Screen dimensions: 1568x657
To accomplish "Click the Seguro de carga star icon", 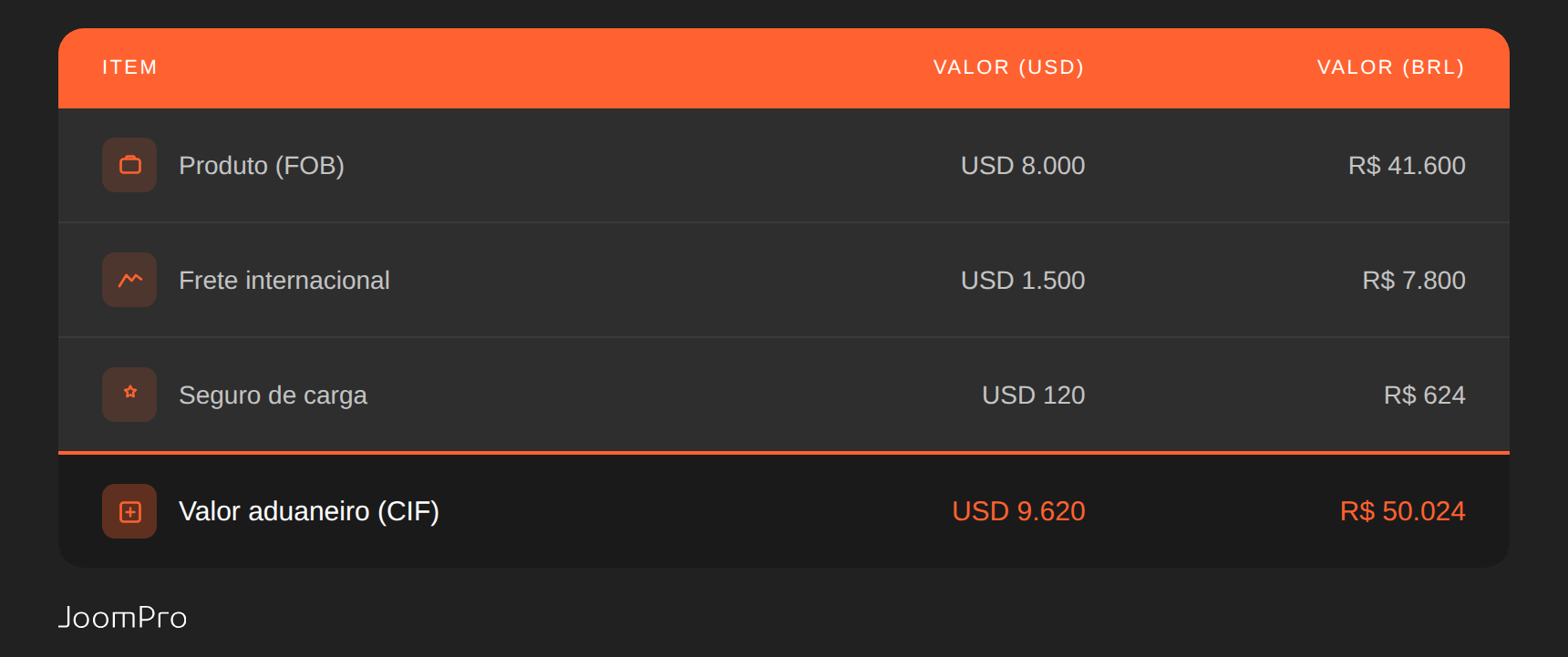I will click(x=129, y=394).
